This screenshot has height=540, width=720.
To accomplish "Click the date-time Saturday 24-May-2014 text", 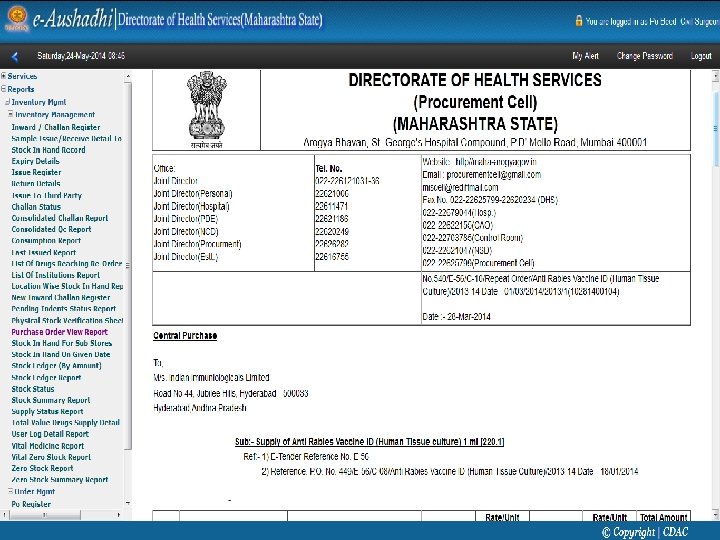I will 81,56.
